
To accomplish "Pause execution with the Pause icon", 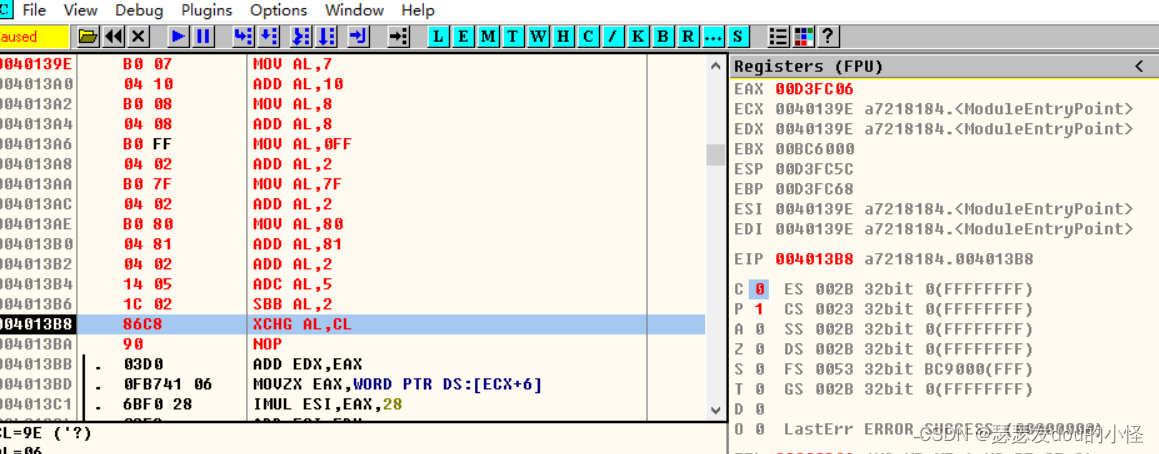I will [203, 37].
